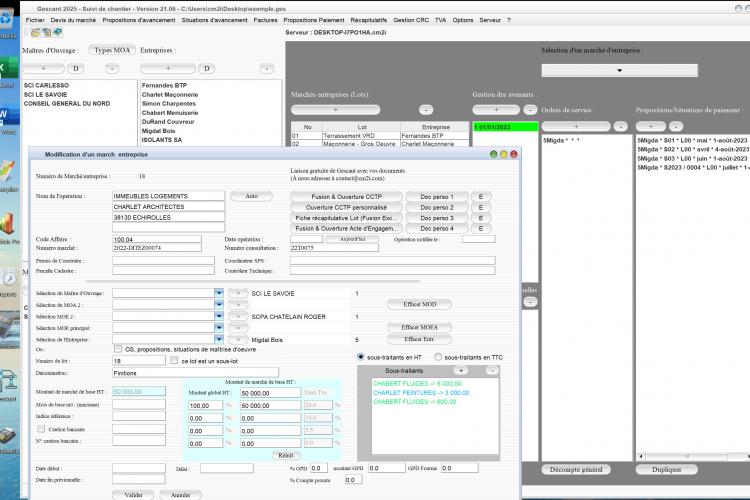Open the Fichier menu
The width and height of the screenshot is (750, 500).
[x=35, y=20]
